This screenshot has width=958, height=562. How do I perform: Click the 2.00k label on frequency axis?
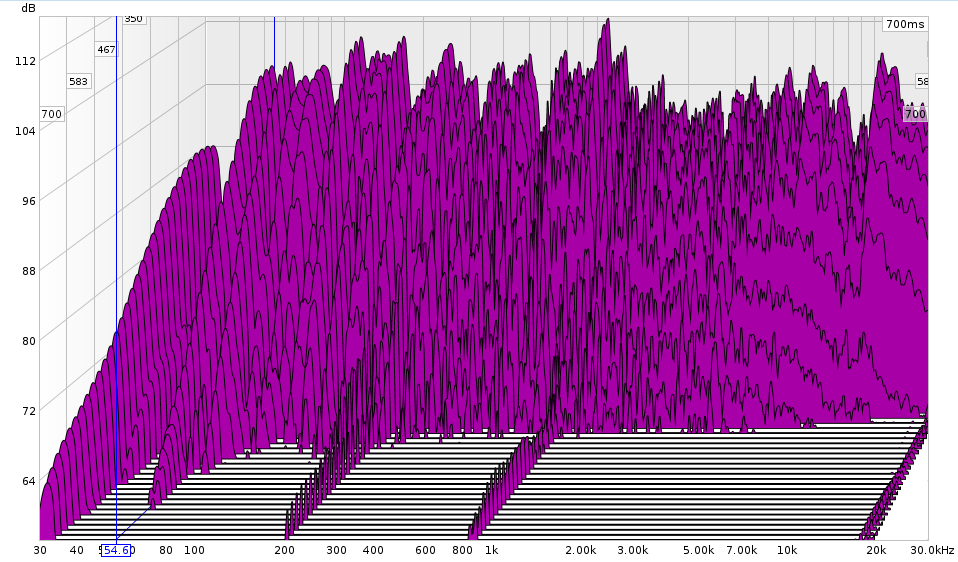point(580,550)
